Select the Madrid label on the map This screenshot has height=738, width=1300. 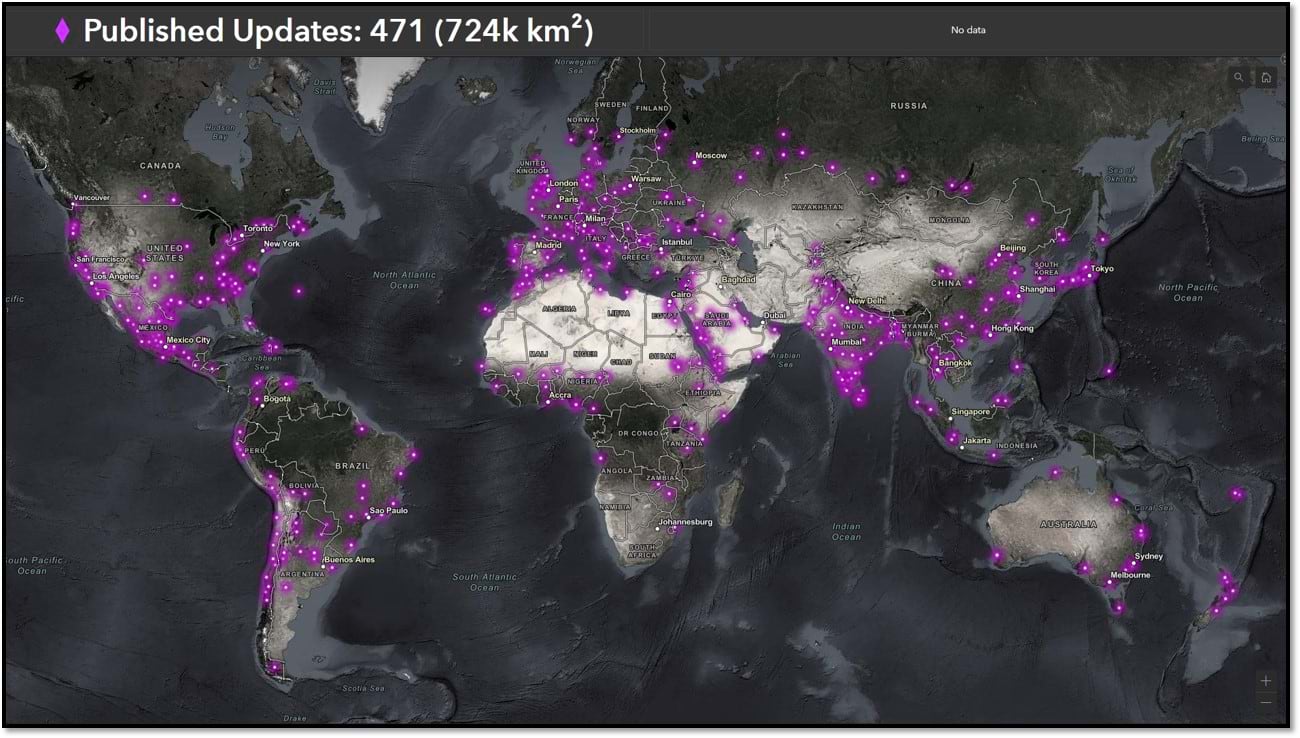[x=549, y=245]
